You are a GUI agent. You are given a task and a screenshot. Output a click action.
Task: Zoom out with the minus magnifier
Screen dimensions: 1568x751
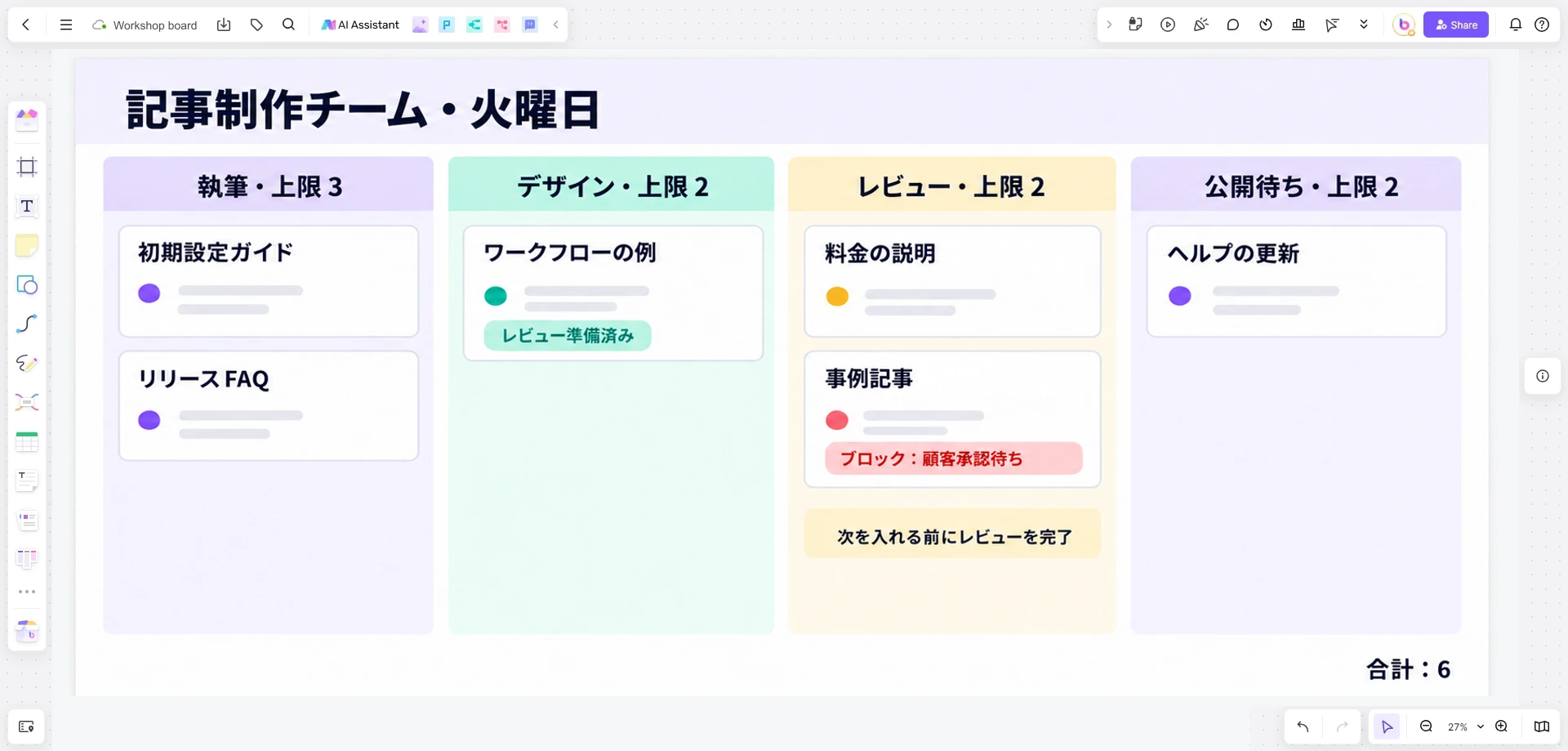point(1426,726)
